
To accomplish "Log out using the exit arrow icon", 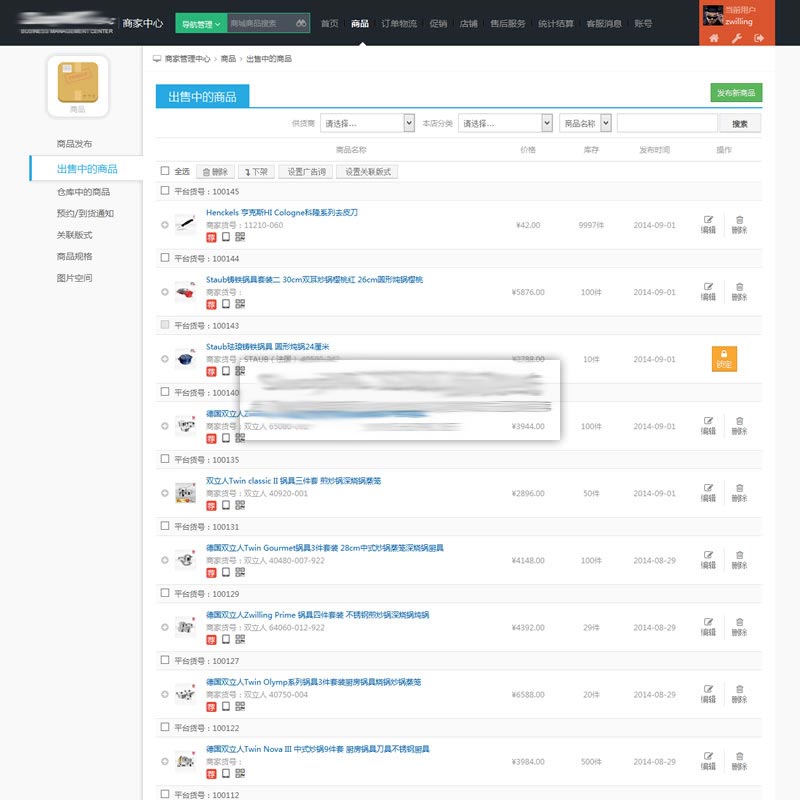I will [759, 38].
